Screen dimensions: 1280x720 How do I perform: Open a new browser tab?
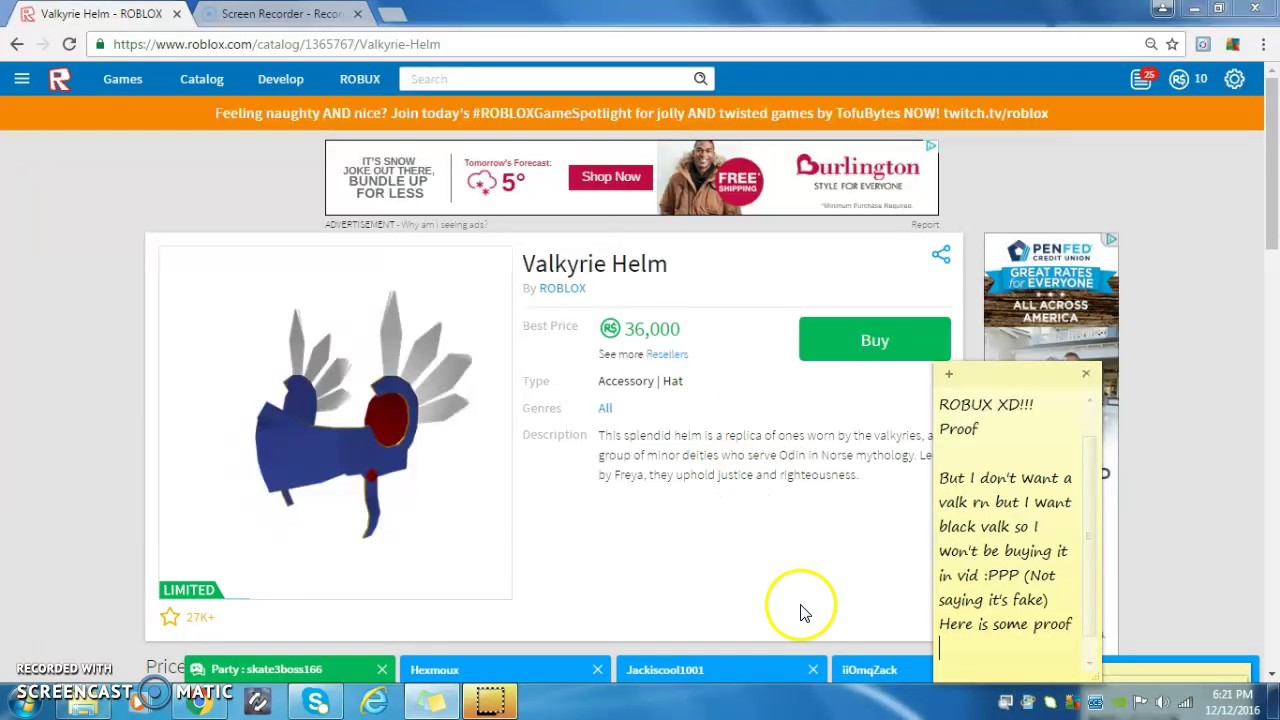(392, 14)
